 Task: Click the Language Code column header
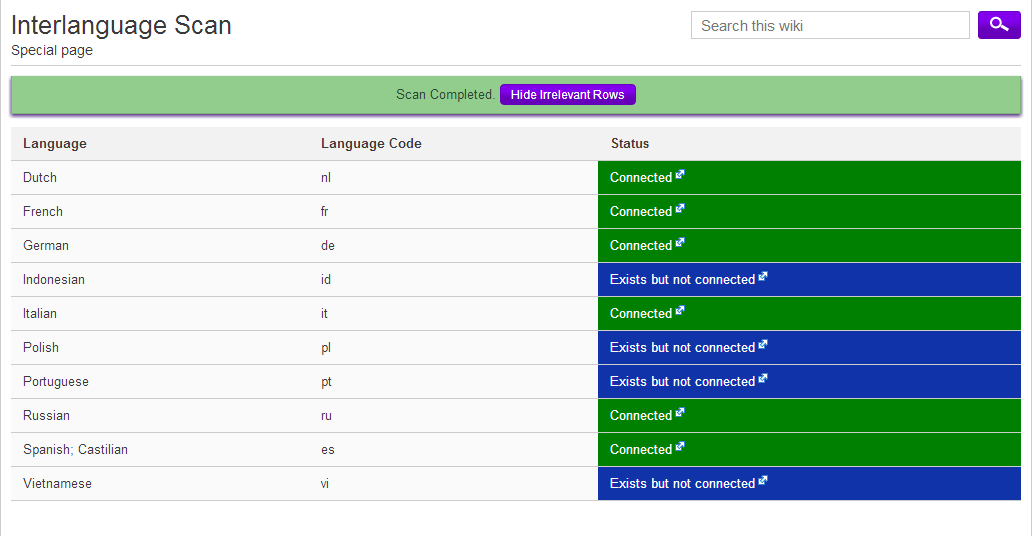371,144
